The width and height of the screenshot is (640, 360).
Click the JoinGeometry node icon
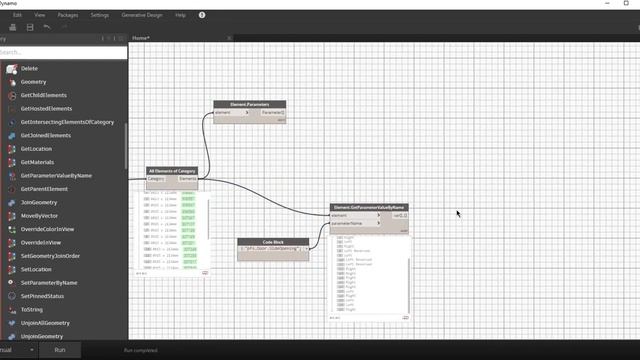click(11, 202)
